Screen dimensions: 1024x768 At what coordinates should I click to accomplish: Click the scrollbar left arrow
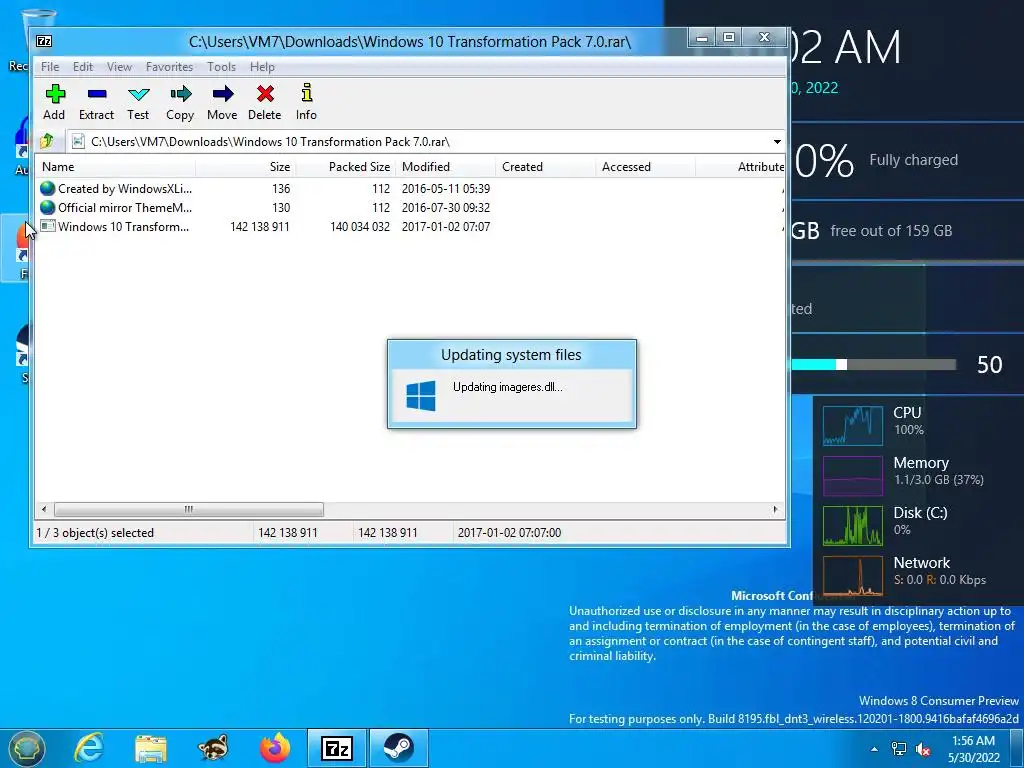[x=44, y=509]
